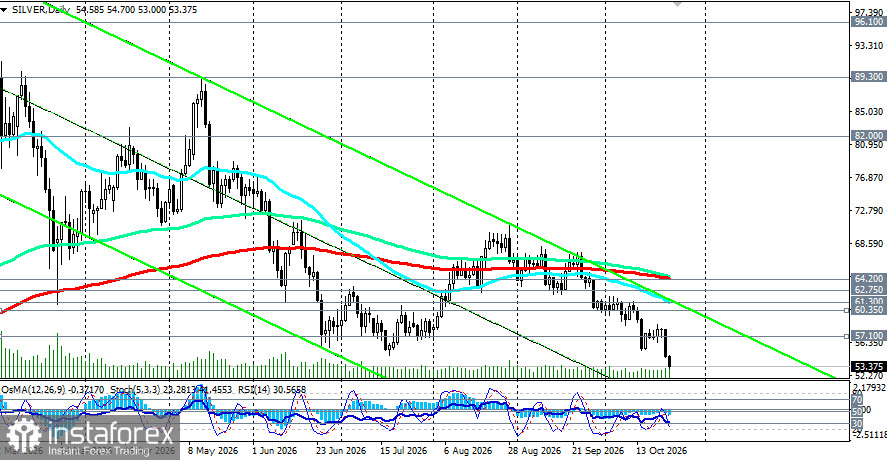Select the SILVER,Daily chart title text
The width and height of the screenshot is (887, 460).
pos(39,10)
